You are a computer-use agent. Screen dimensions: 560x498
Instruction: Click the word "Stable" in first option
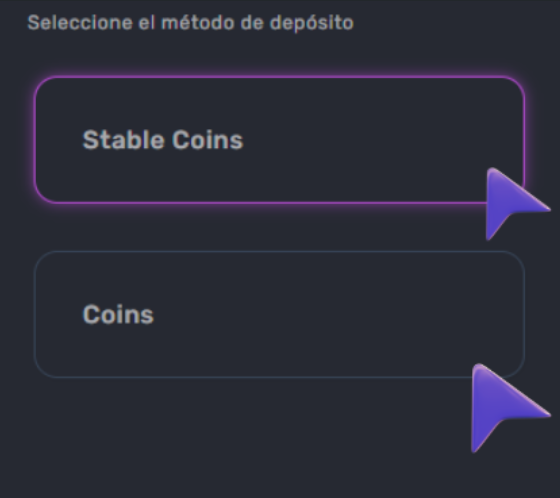tap(124, 140)
